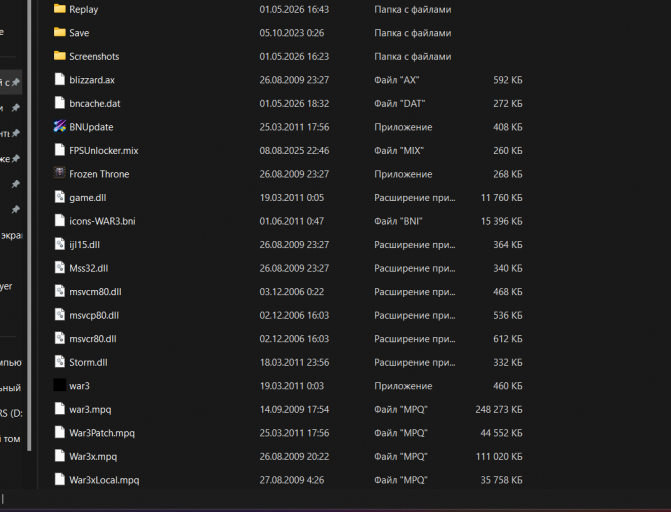Image resolution: width=671 pixels, height=512 pixels.
Task: Select the blizzard.ax file icon
Action: [60, 80]
